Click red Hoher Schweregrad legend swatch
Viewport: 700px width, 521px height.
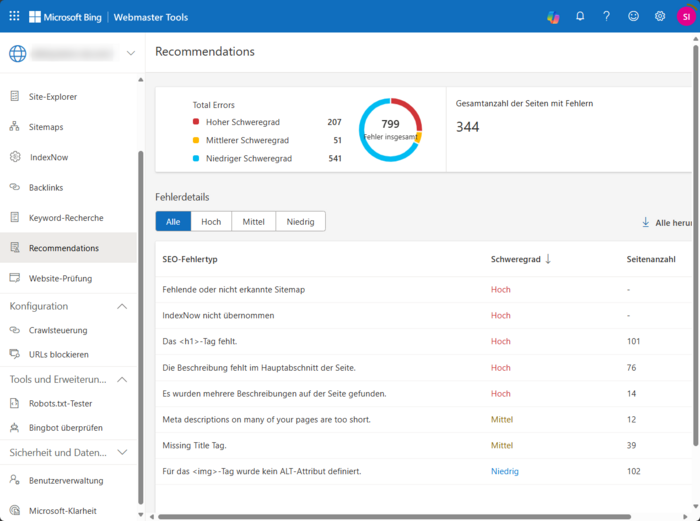[196, 121]
